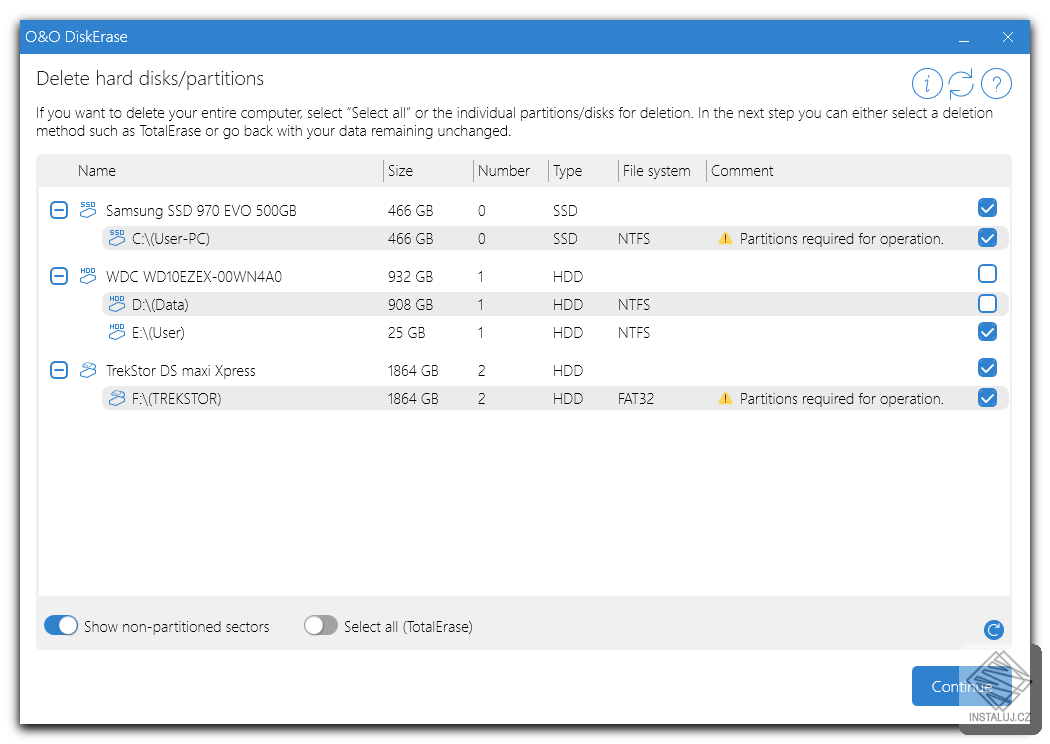The height and width of the screenshot is (744, 1050).
Task: Close the O&O DiskErase window
Action: point(1008,38)
